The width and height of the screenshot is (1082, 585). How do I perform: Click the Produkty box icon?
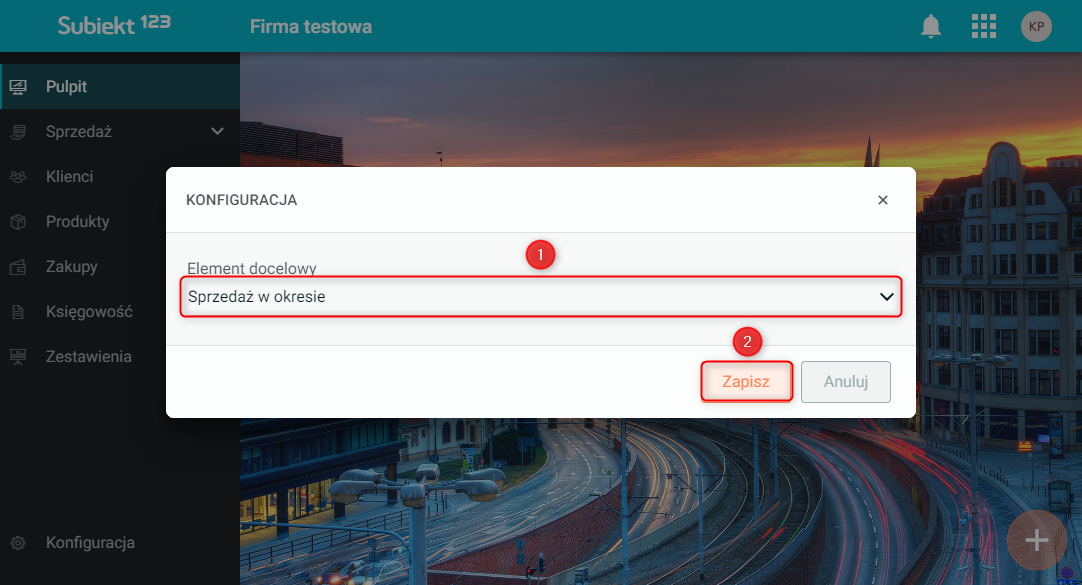pyautogui.click(x=18, y=222)
